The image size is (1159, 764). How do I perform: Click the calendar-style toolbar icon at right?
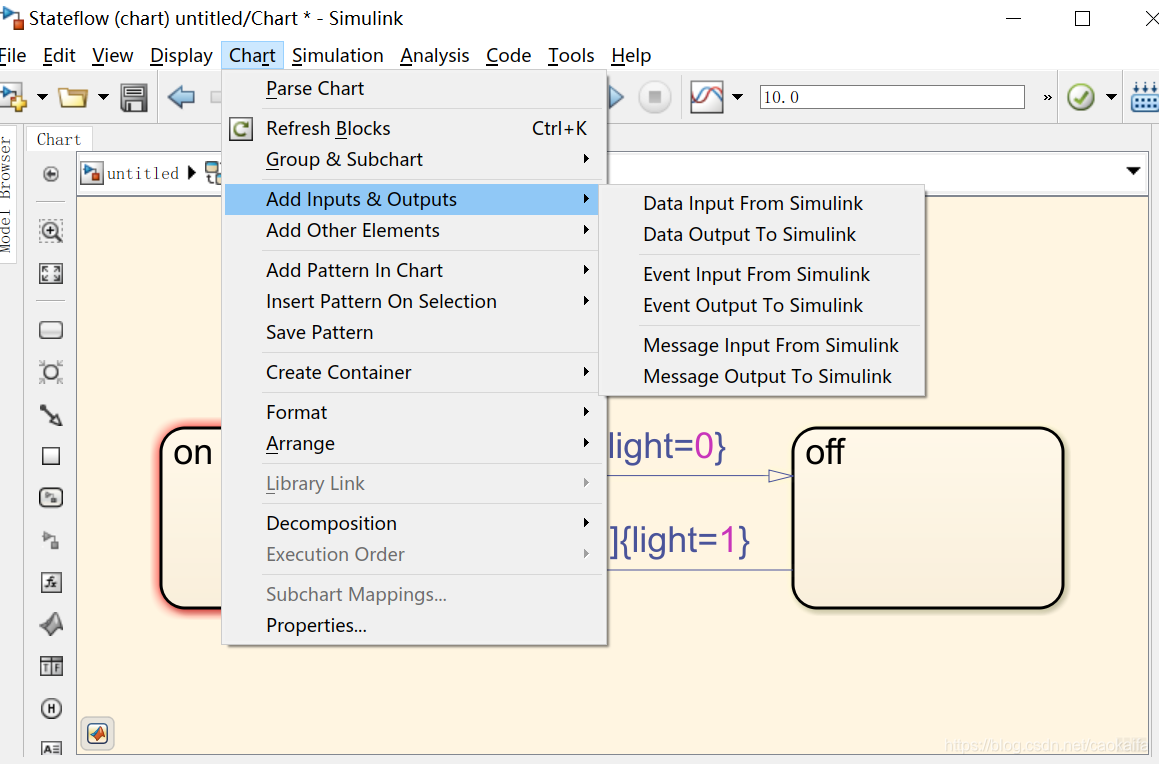coord(1144,97)
